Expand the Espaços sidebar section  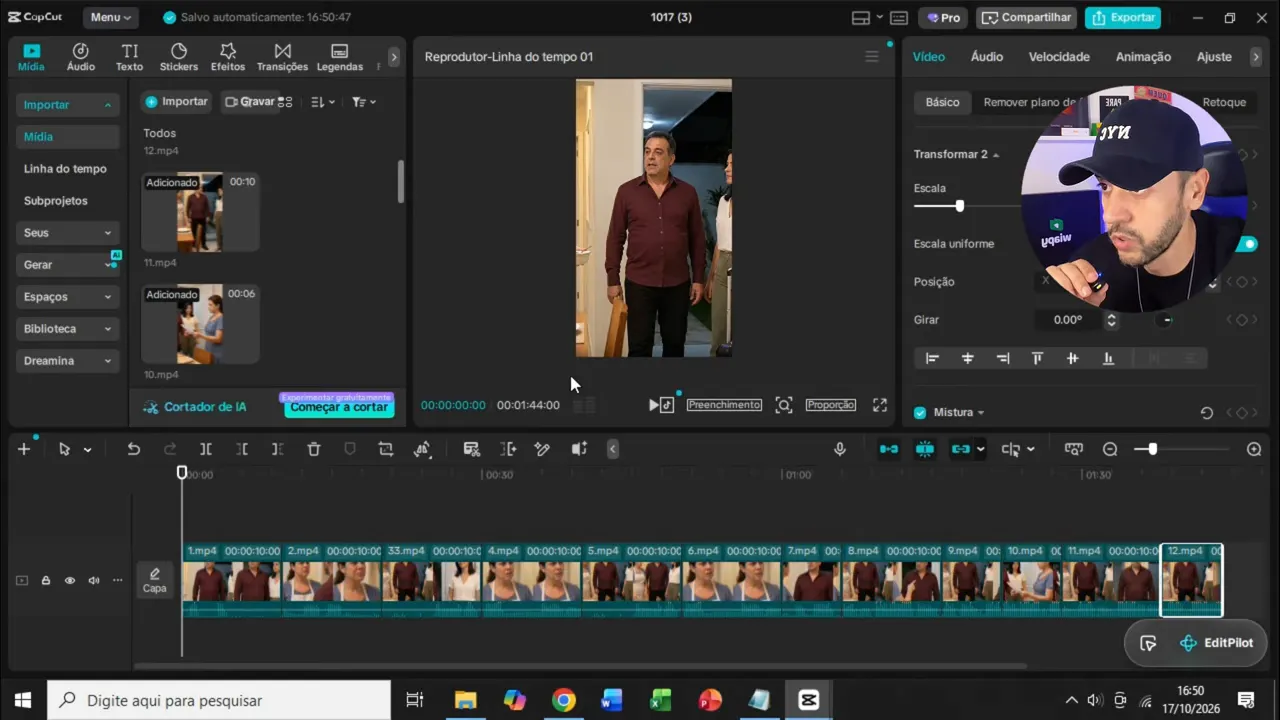pyautogui.click(x=68, y=297)
